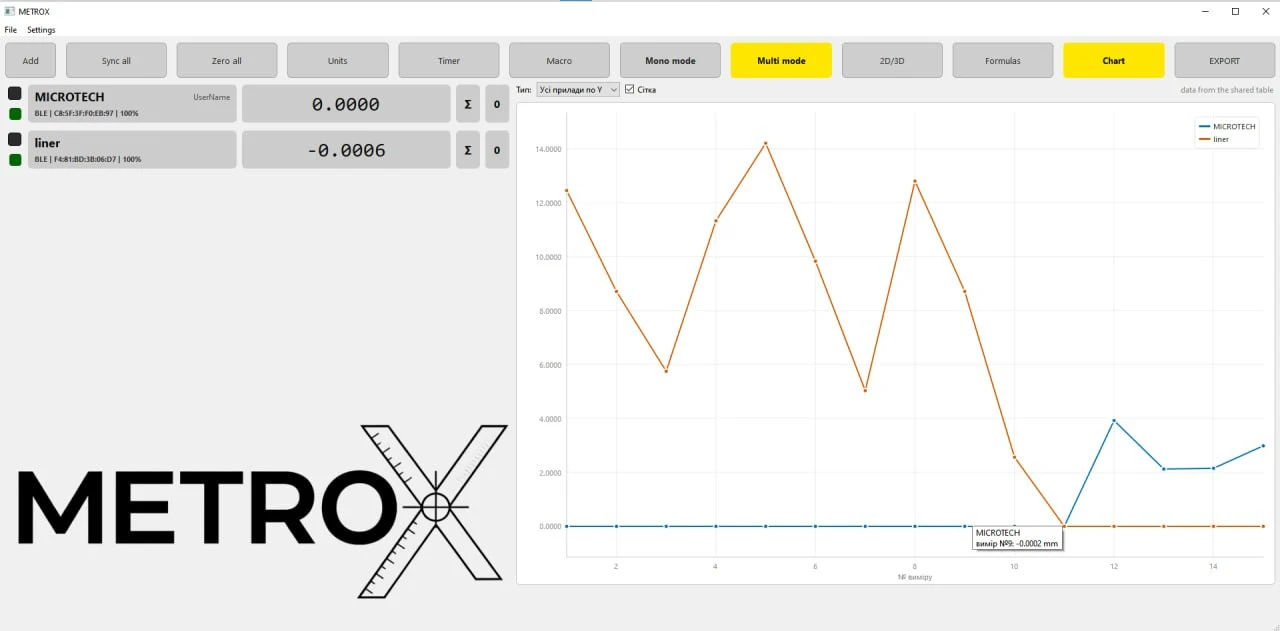Toggle the Chart view button
This screenshot has width=1280, height=631.
(1113, 61)
